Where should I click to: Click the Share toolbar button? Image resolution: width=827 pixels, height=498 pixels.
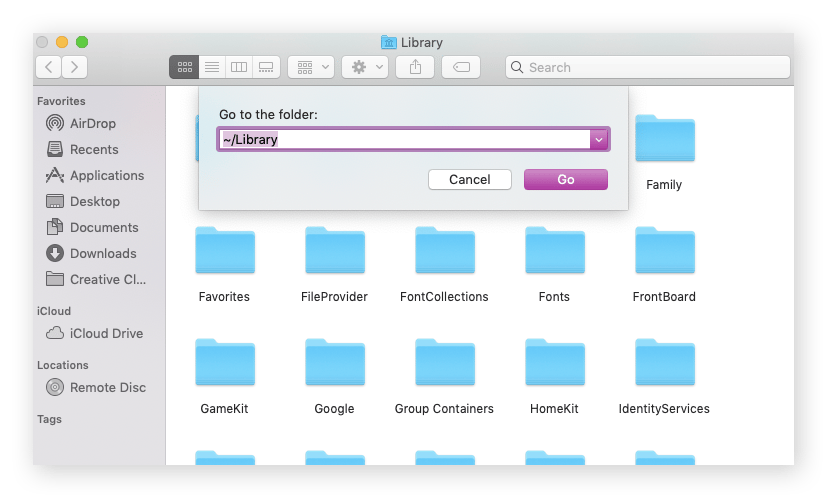(x=415, y=67)
